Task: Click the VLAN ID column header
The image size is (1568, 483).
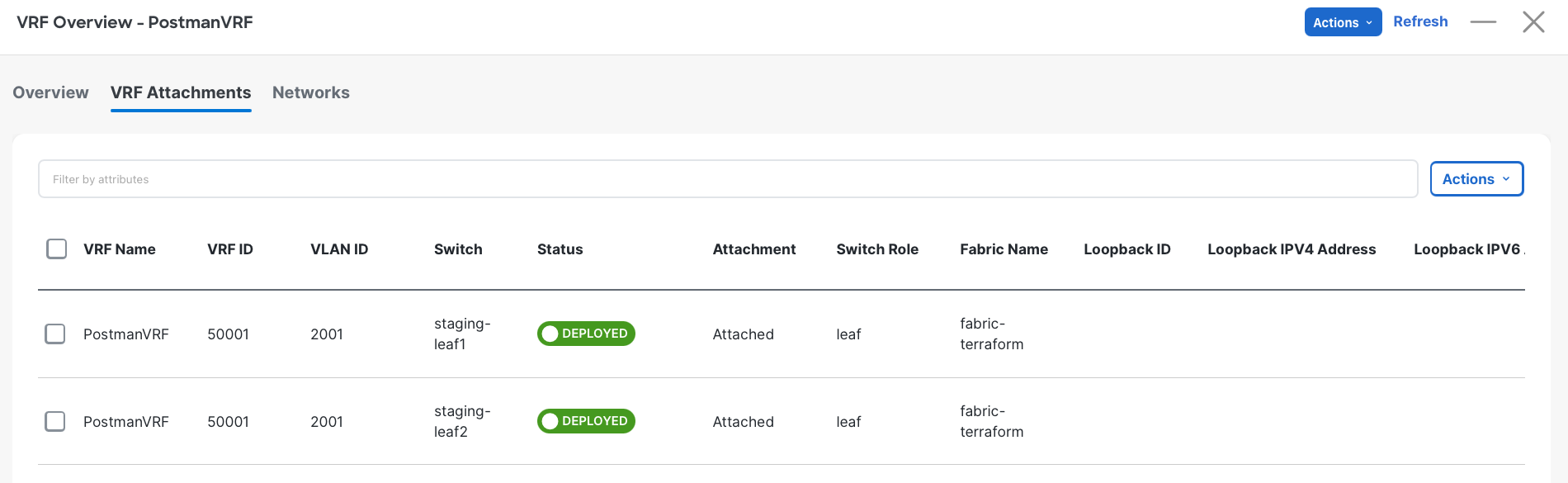Action: point(339,249)
